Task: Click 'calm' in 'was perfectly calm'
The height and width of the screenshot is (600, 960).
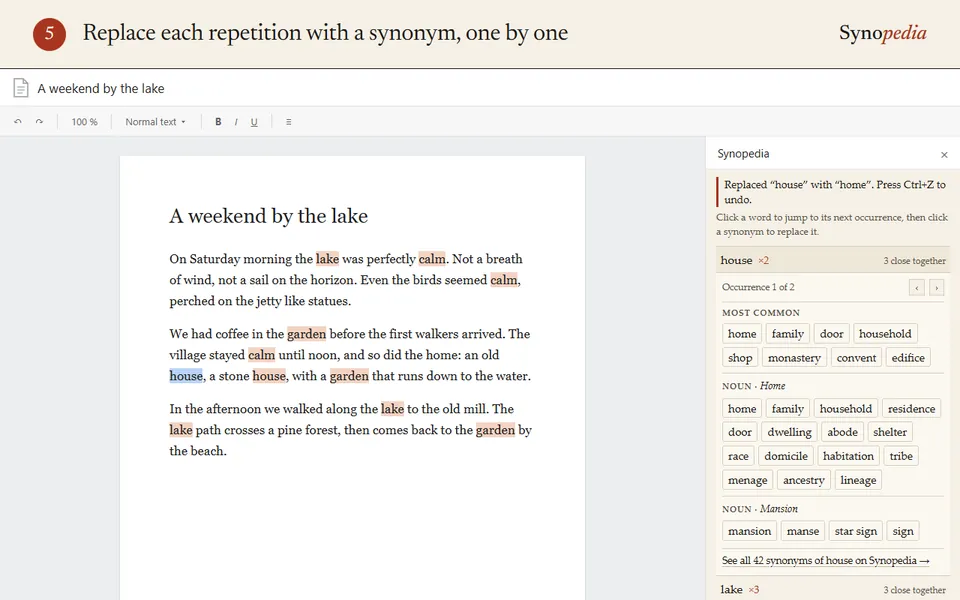Action: (x=432, y=259)
